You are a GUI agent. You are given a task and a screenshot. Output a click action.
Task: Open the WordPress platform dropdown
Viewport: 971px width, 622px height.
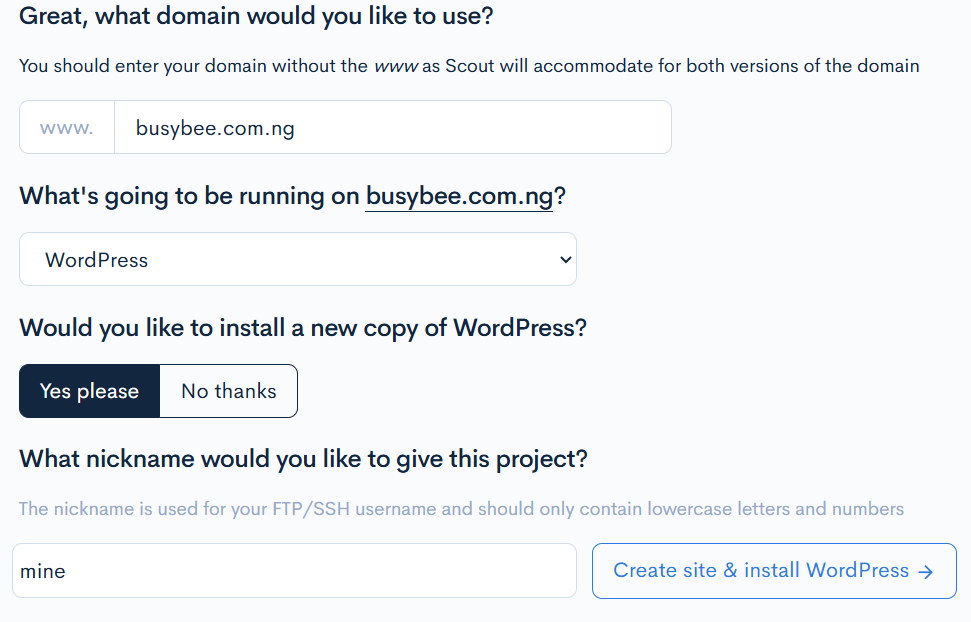(x=297, y=260)
